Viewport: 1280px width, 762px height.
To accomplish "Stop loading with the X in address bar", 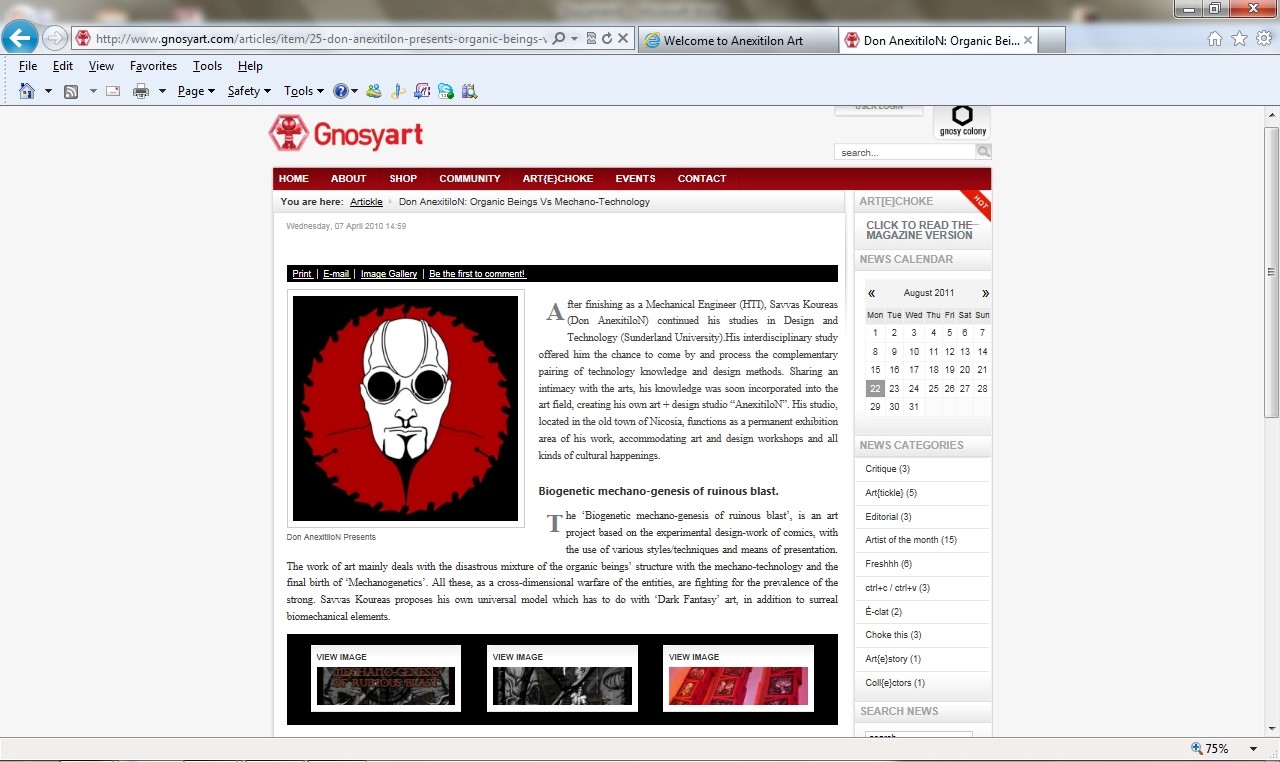I will (x=623, y=39).
